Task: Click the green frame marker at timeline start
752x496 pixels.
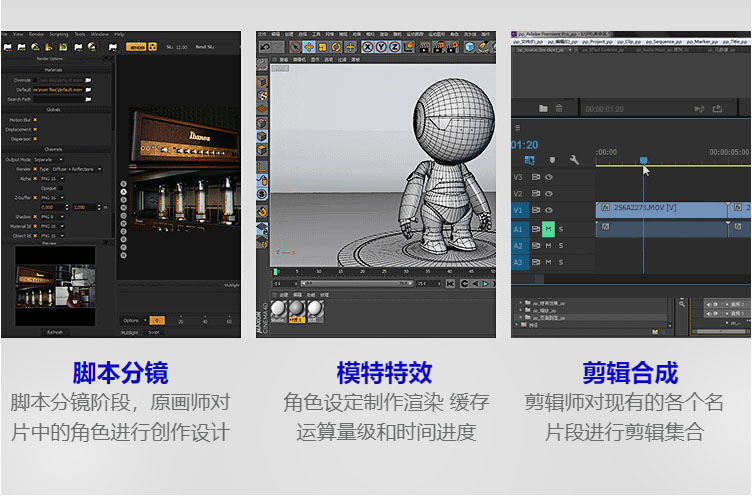Action: click(276, 272)
